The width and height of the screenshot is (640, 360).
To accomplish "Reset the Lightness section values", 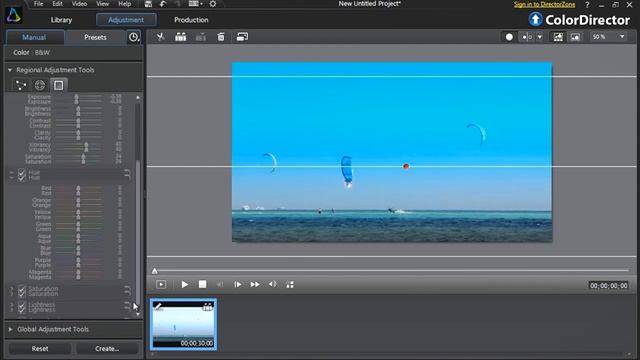I will click(127, 307).
